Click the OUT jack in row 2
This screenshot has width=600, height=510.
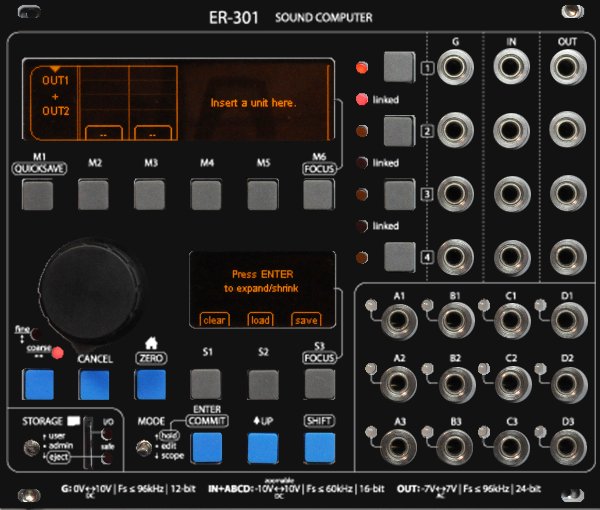568,130
